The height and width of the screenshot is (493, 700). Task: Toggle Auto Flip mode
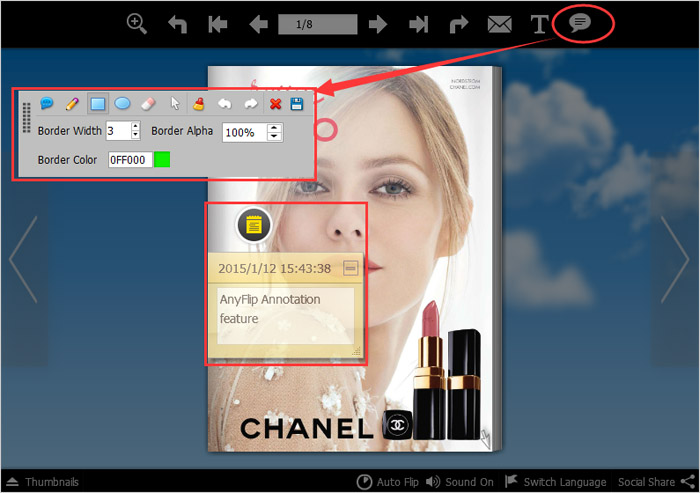point(388,482)
